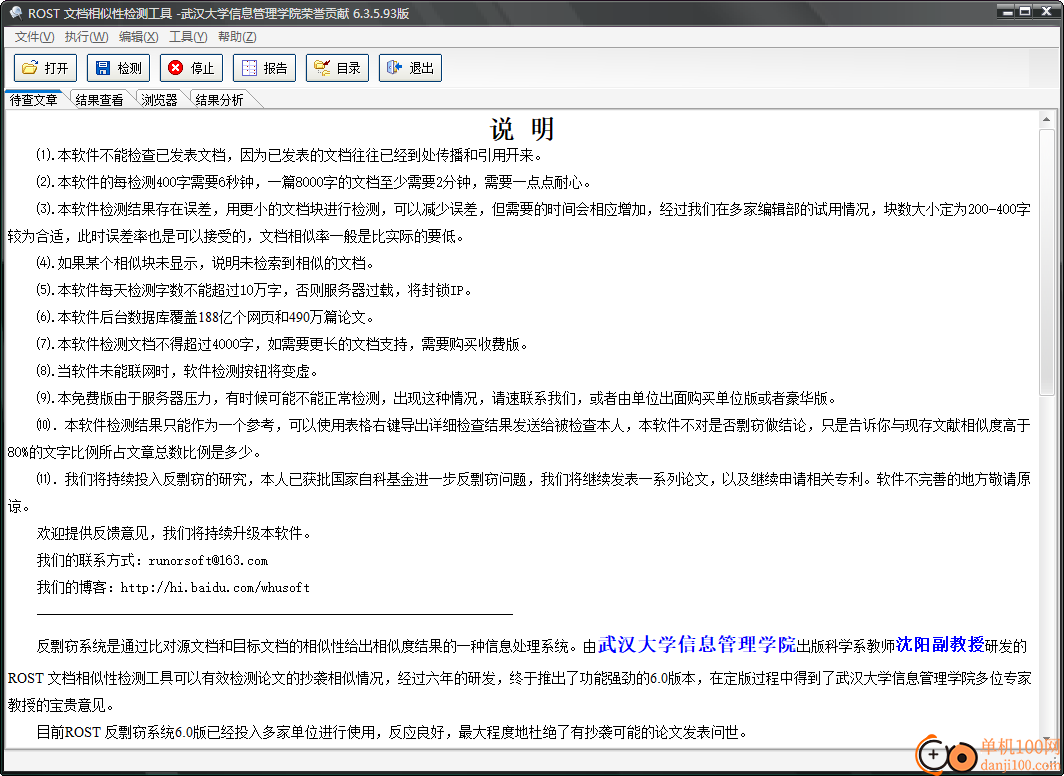Open the 工具(Y) menu
This screenshot has width=1064, height=776.
[x=188, y=37]
